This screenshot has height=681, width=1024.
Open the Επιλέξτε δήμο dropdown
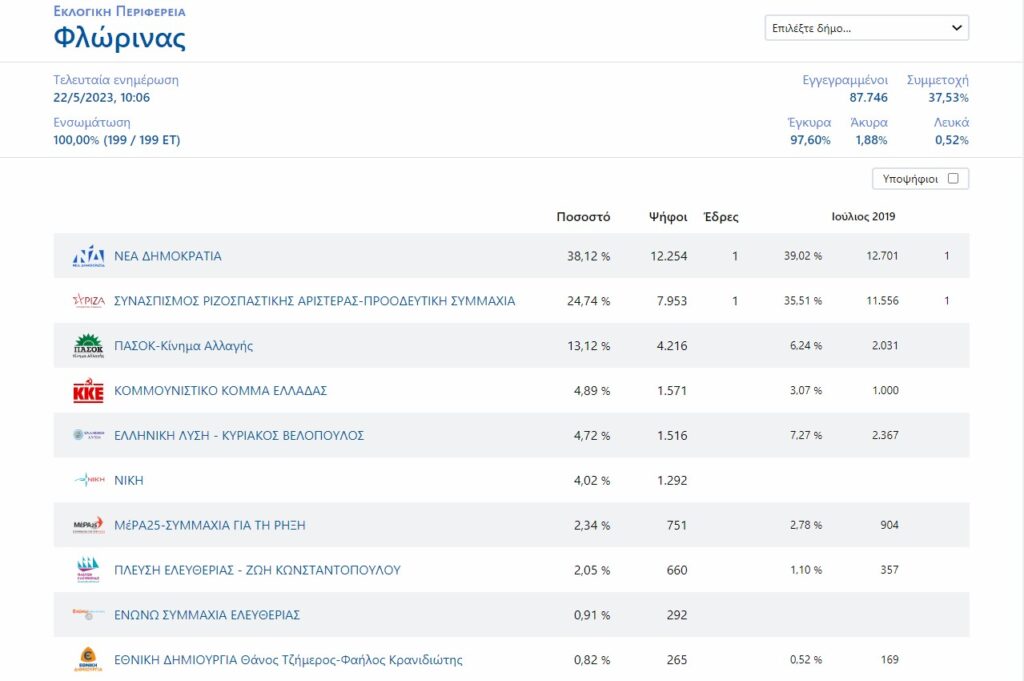point(866,28)
